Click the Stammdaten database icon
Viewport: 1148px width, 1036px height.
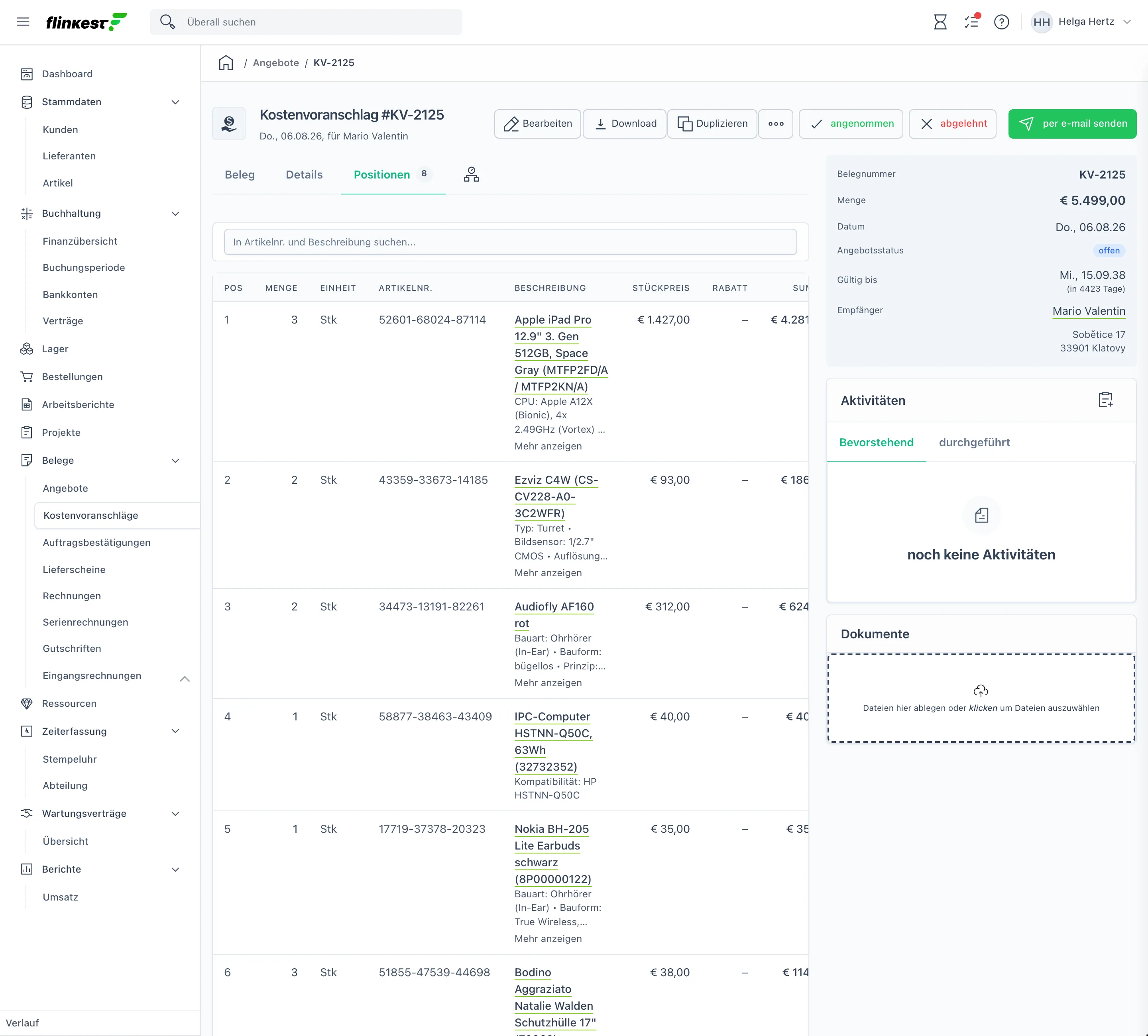27,102
